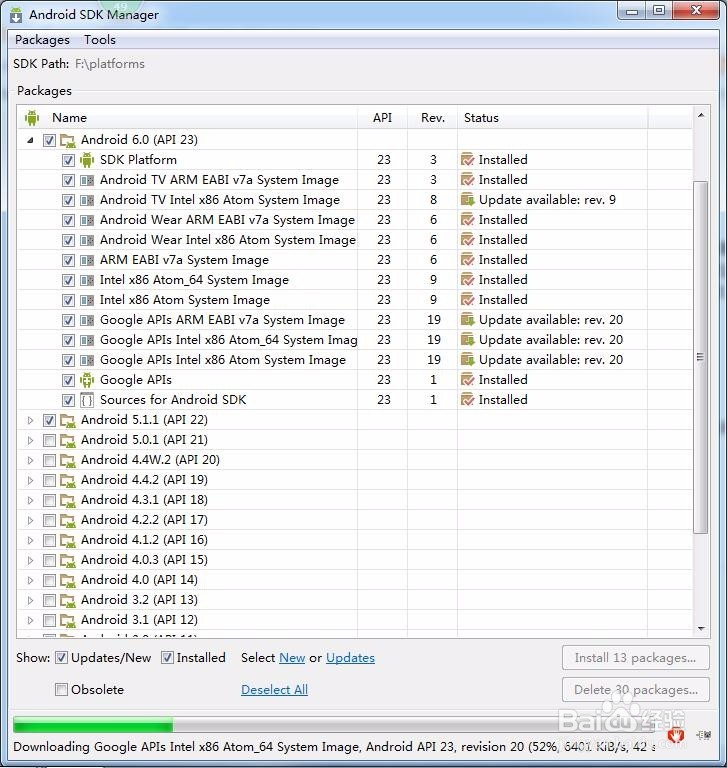Click the Android TV ARM EABI system image icon
Viewport: 727px width, 768px height.
click(x=87, y=180)
